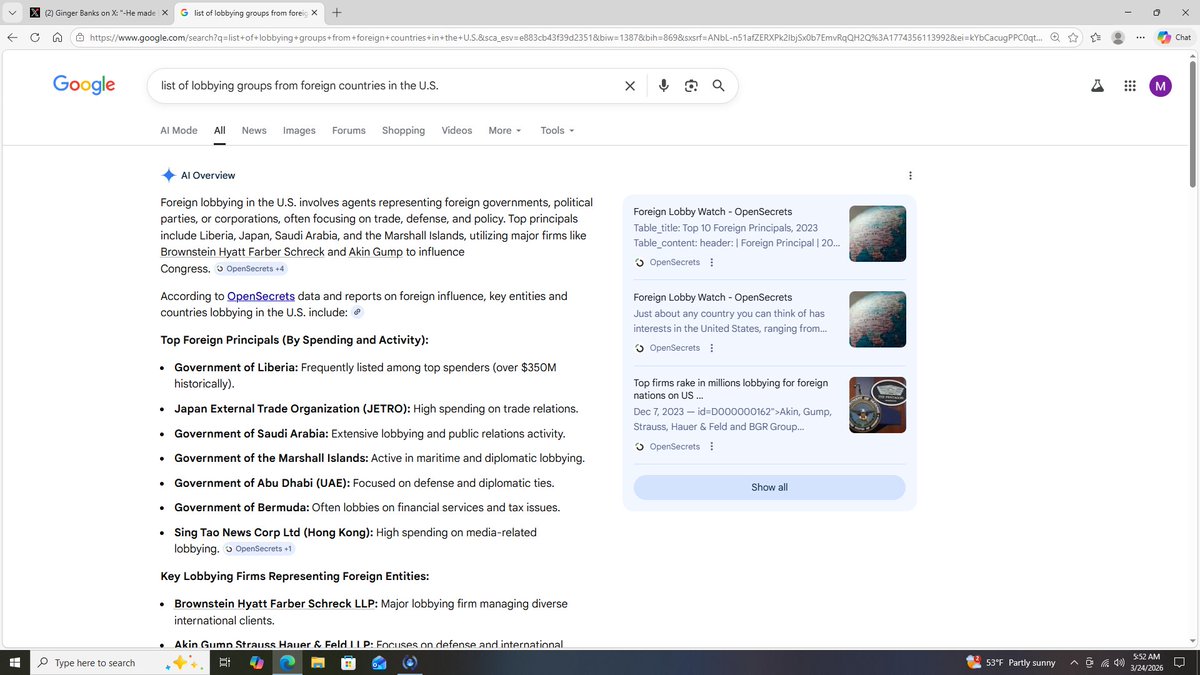The height and width of the screenshot is (675, 1200).
Task: Open File Explorer from the taskbar
Action: (317, 662)
